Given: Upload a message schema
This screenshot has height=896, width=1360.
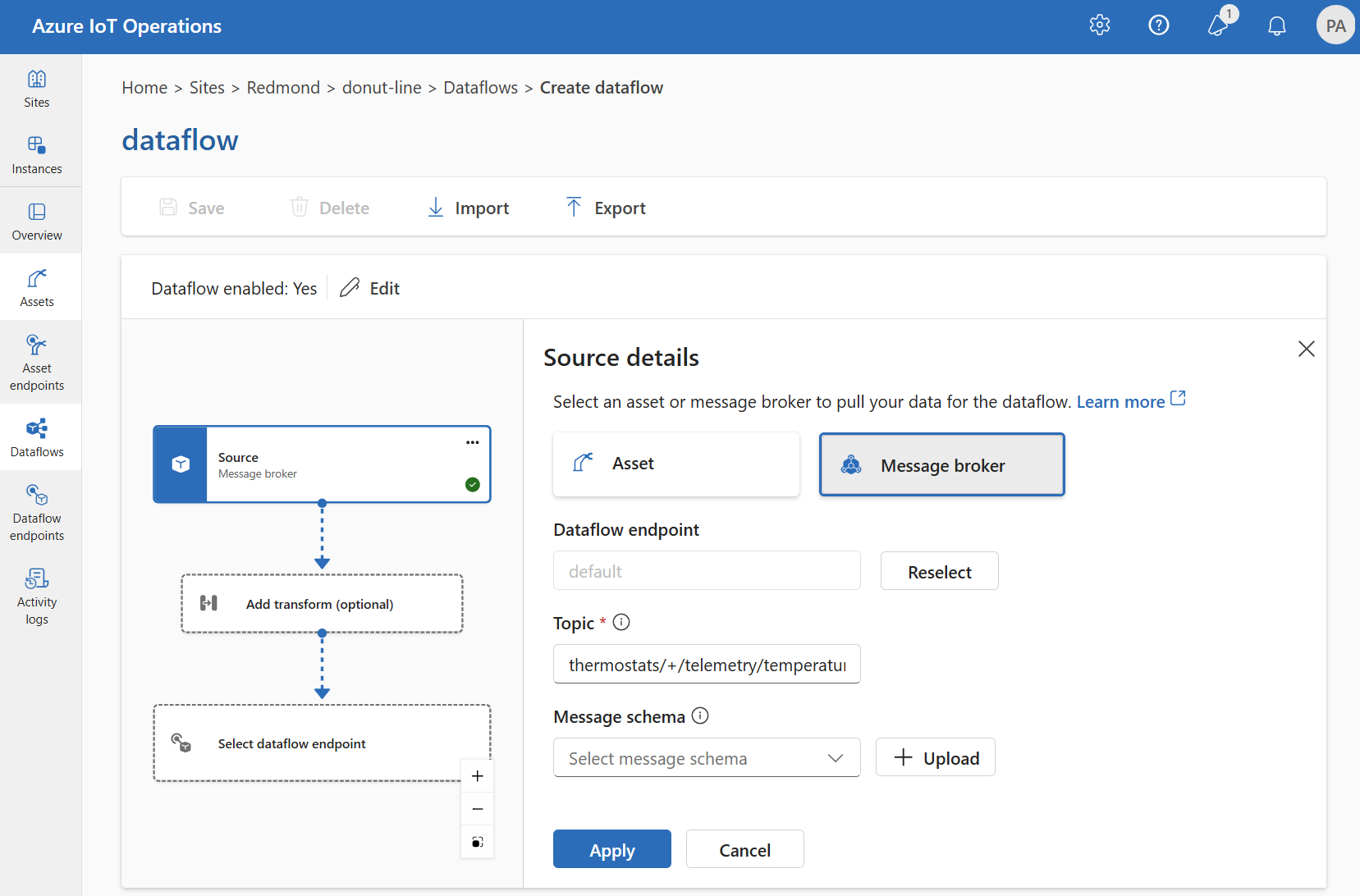Looking at the screenshot, I should [936, 757].
